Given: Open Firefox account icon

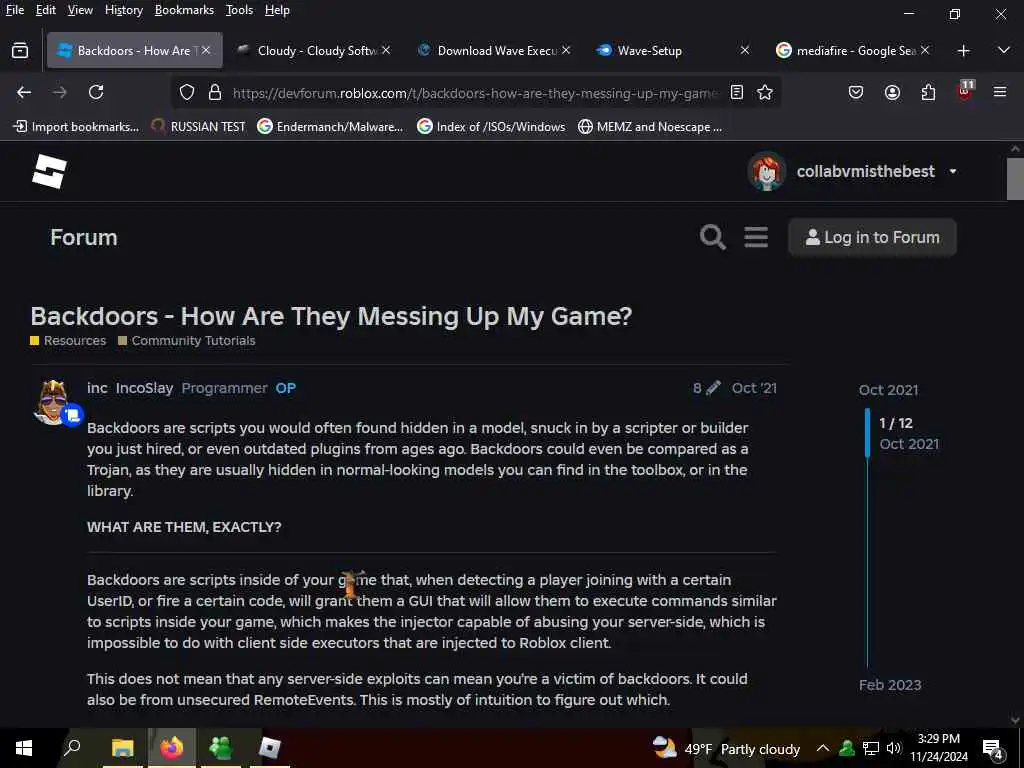Looking at the screenshot, I should [892, 93].
